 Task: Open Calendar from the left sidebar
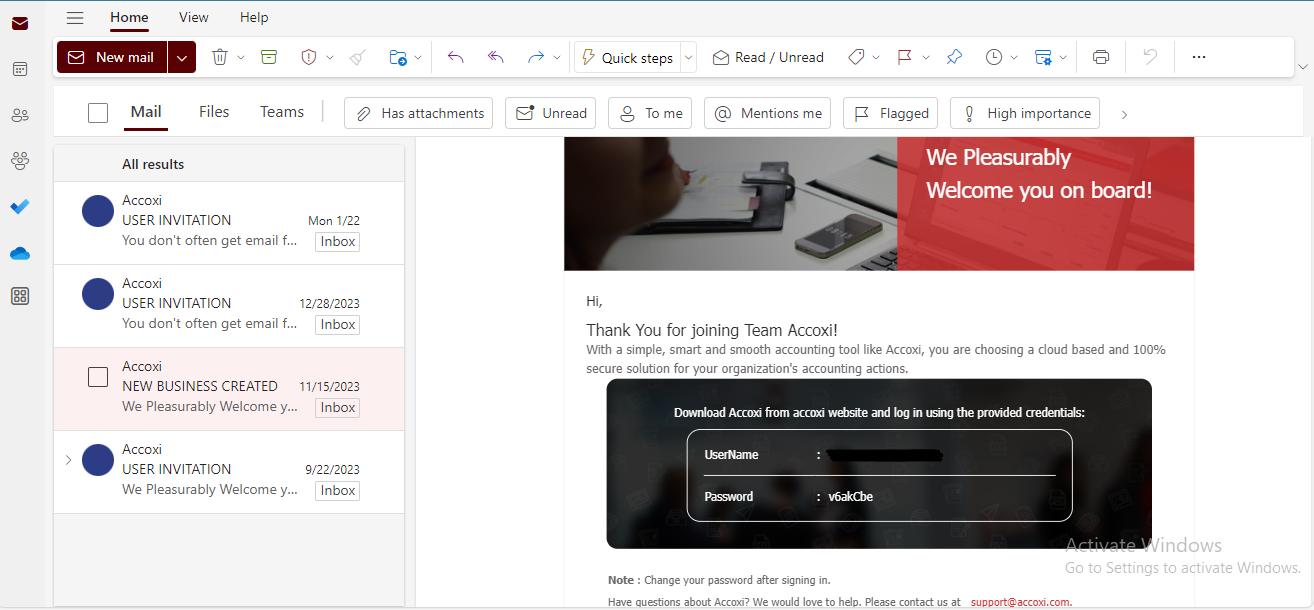[x=20, y=69]
